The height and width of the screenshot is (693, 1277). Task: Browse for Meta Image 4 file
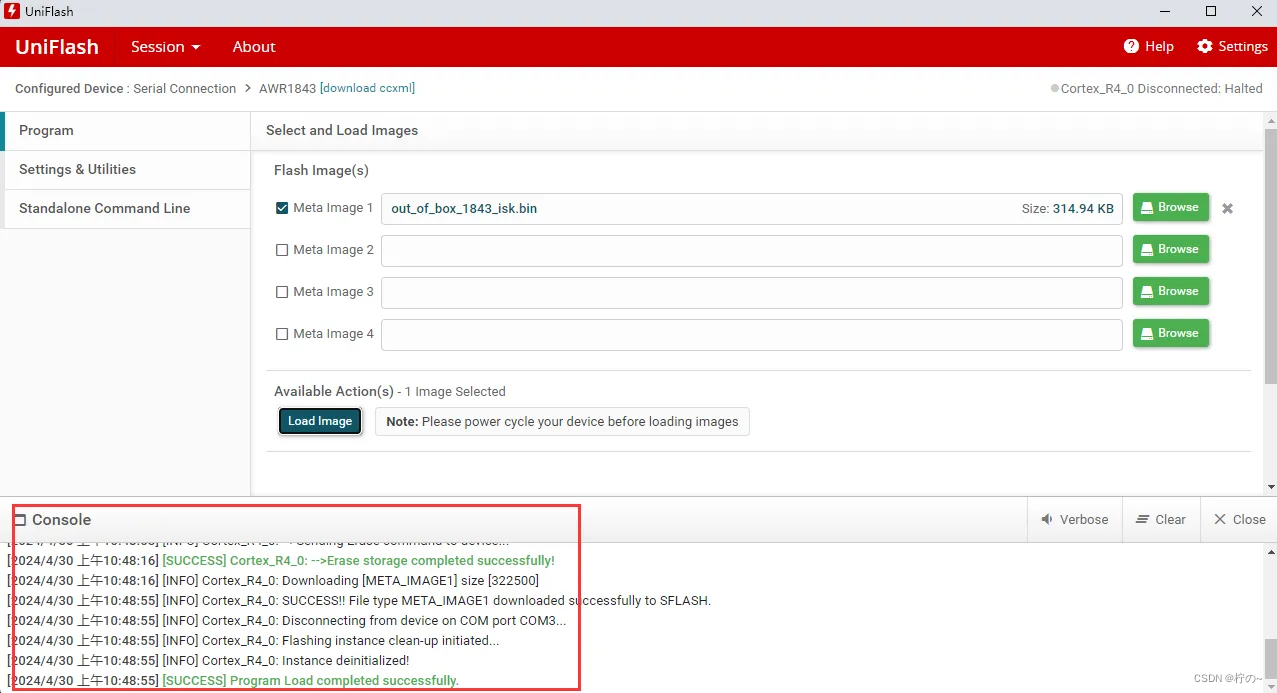coord(1171,333)
